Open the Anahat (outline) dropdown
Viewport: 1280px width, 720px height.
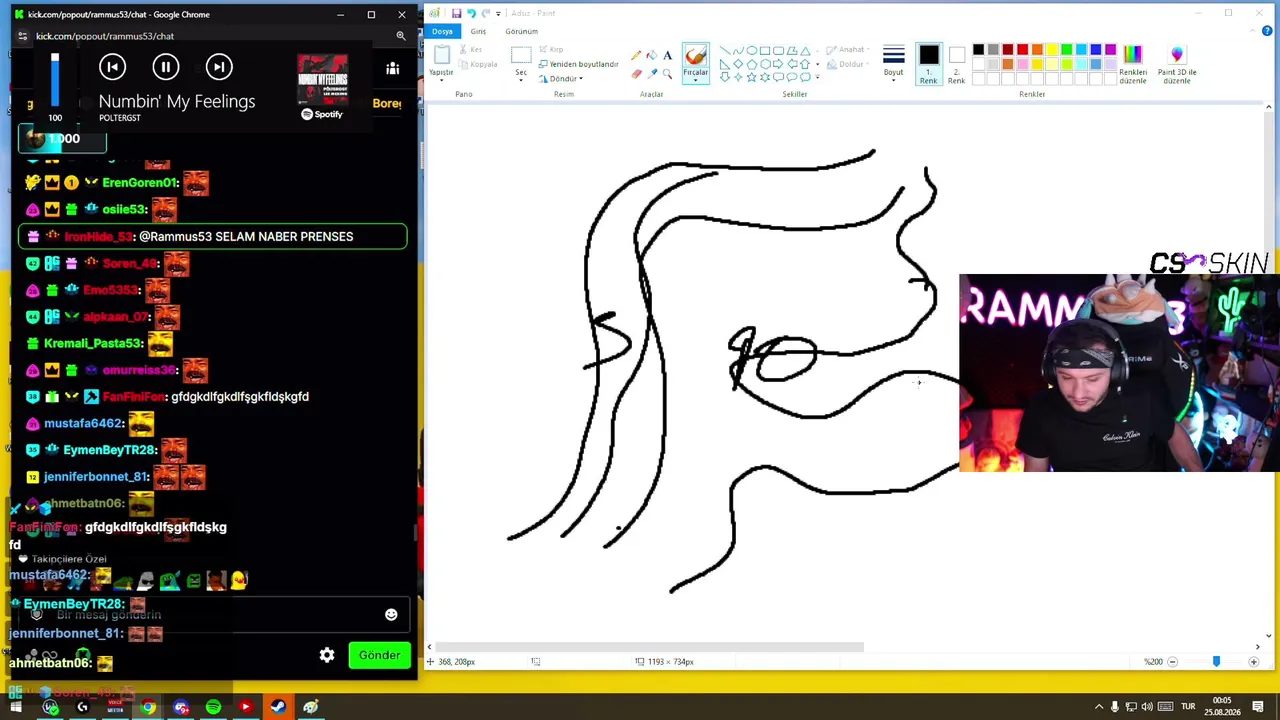[848, 49]
